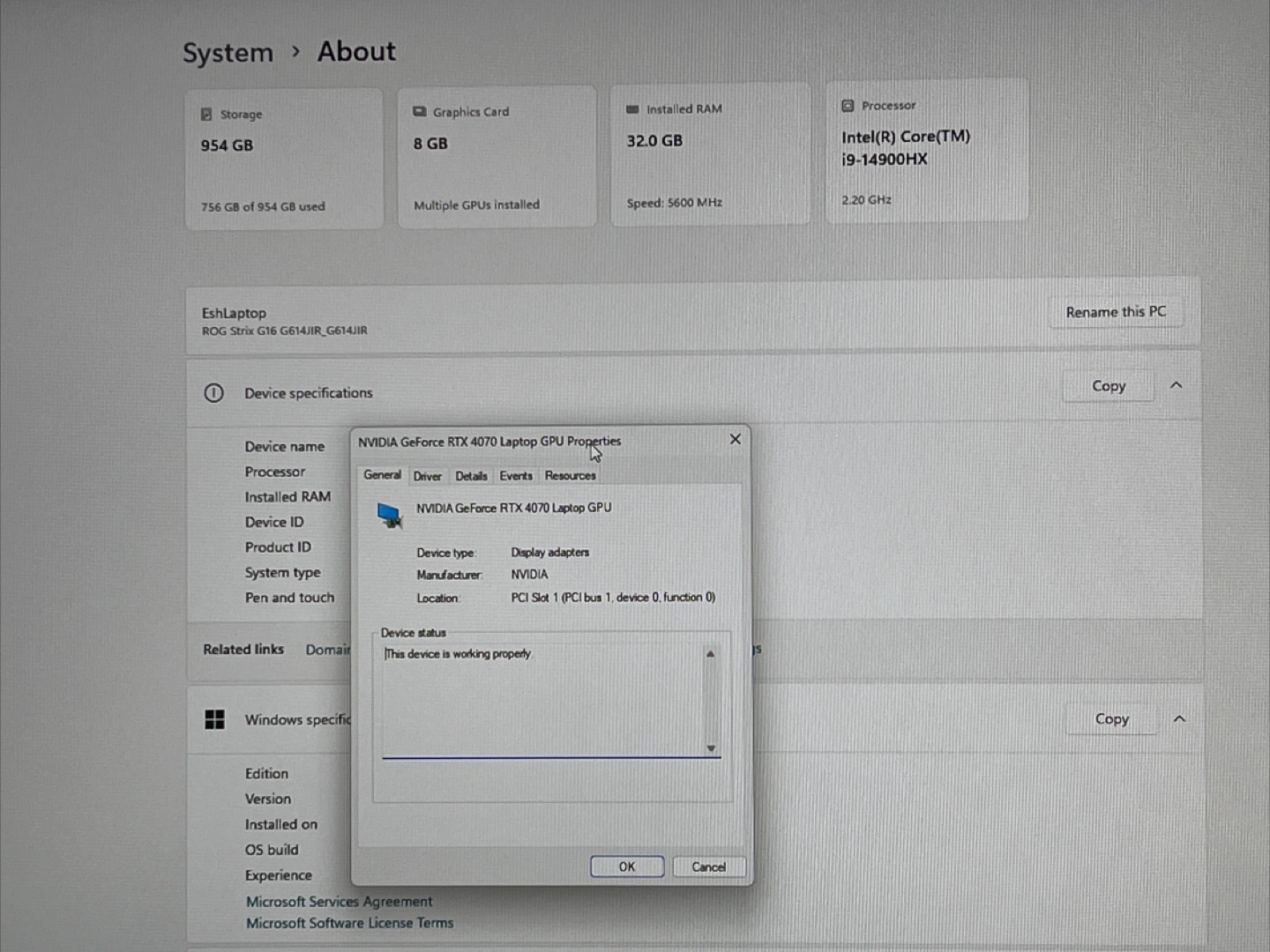Click the display adapter icon in dialog
This screenshot has width=1270, height=952.
[x=390, y=515]
